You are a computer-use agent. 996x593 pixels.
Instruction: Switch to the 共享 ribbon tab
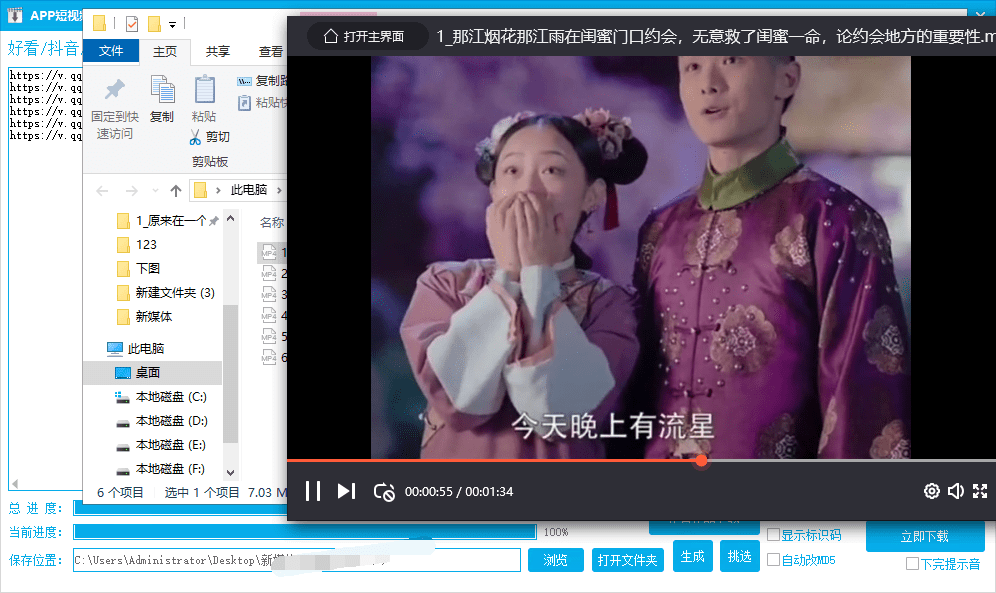click(218, 51)
